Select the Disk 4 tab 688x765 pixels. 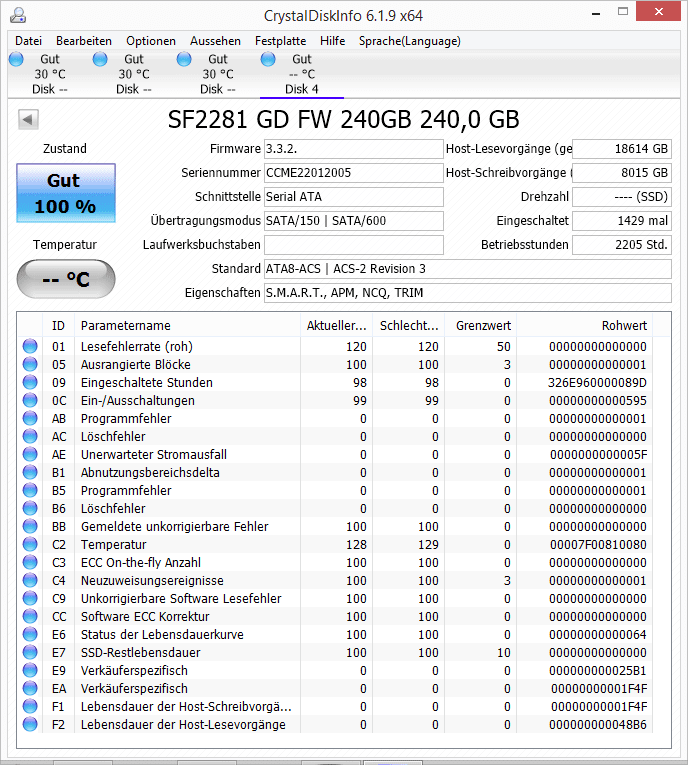302,74
